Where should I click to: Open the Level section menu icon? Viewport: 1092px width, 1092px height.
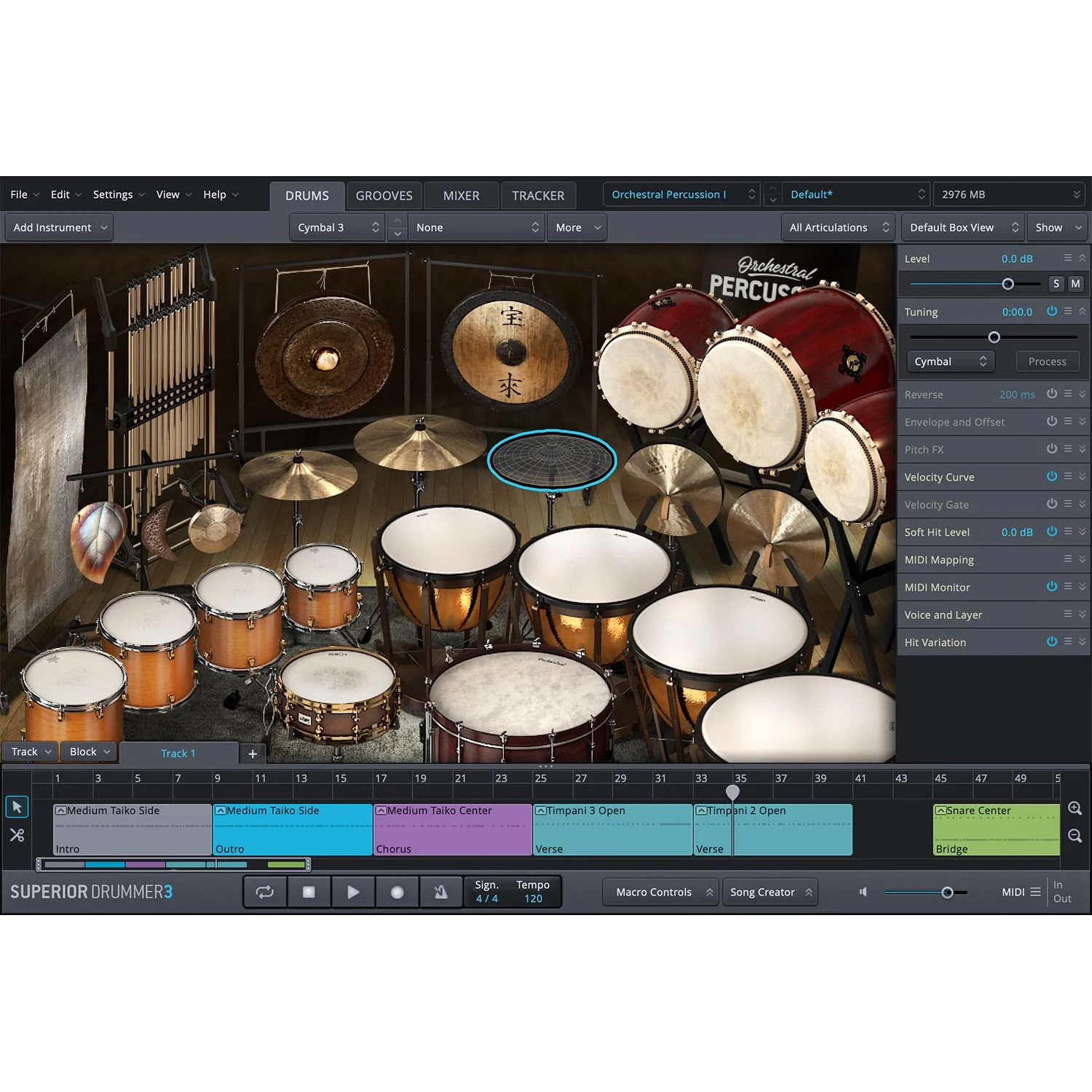tap(1068, 258)
